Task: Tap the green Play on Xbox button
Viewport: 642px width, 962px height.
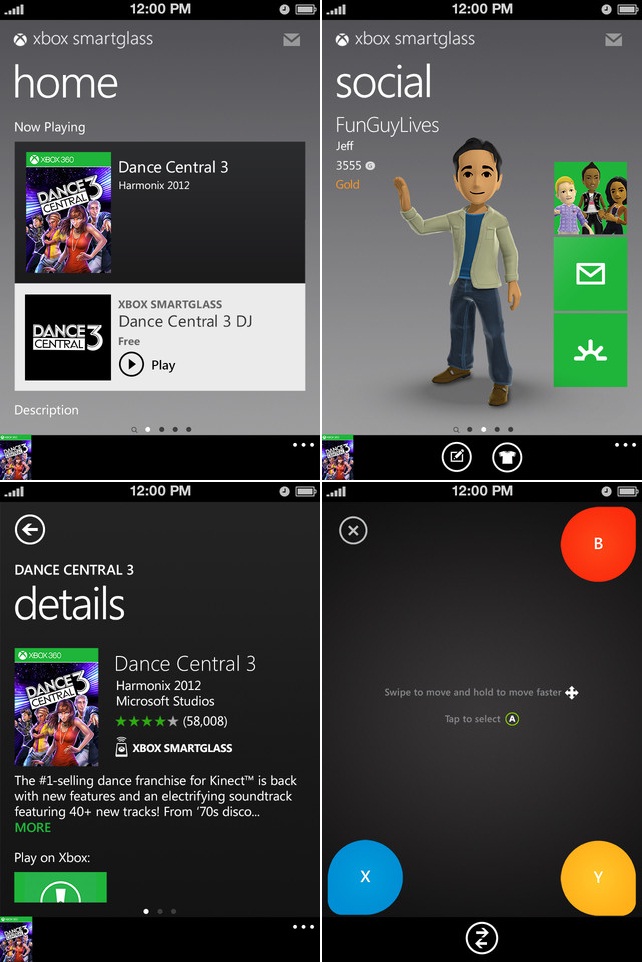Action: (60, 887)
